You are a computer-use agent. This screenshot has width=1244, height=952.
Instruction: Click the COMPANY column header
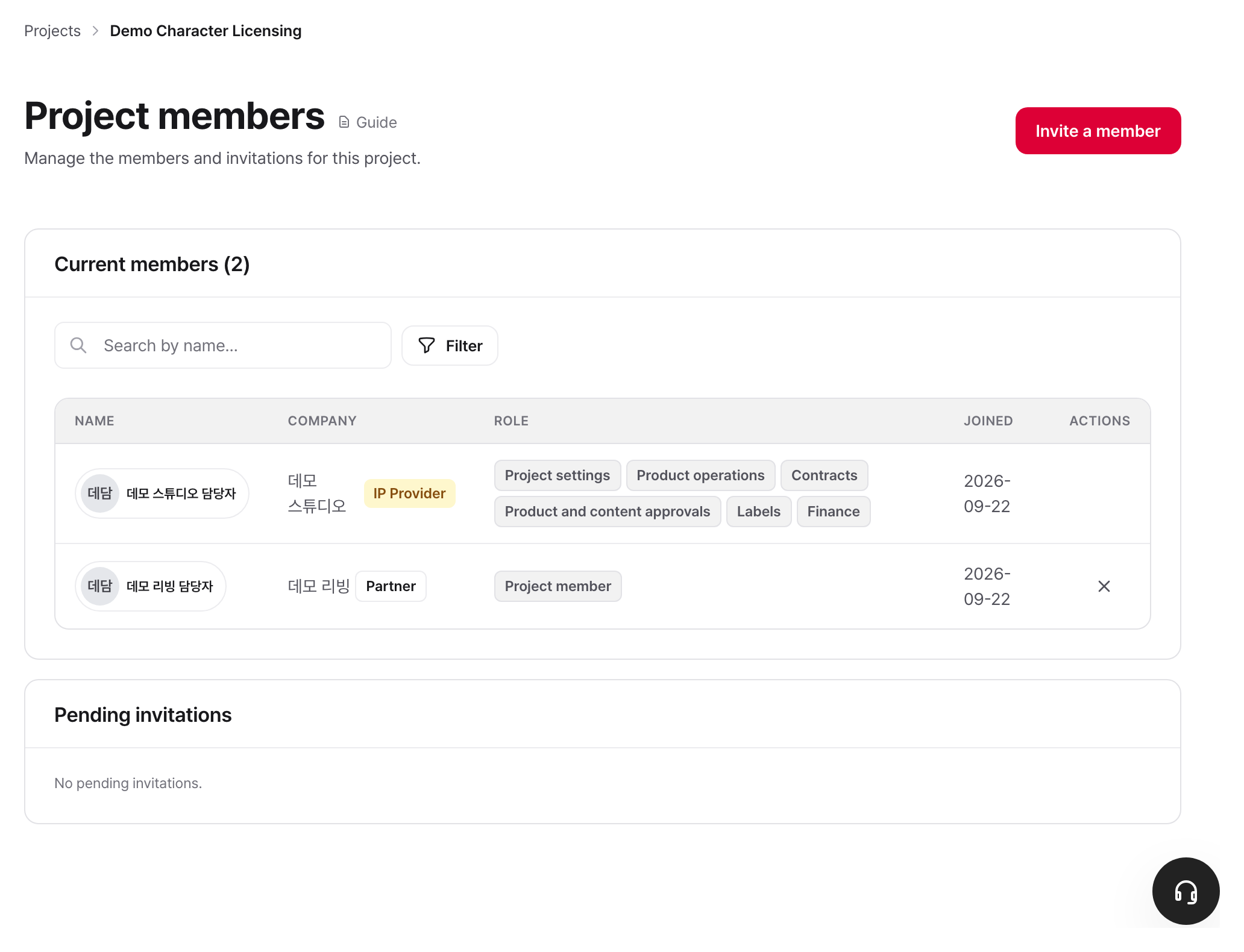tap(322, 421)
